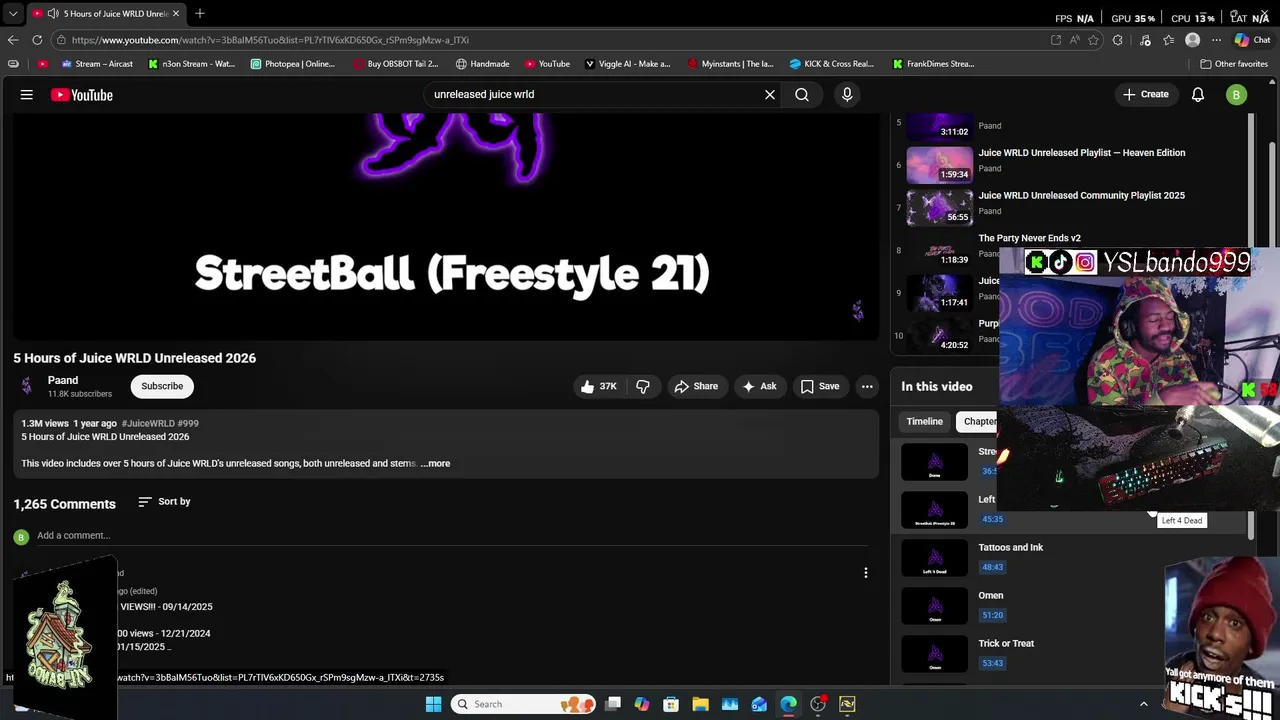
Task: Like the video with 37K likes
Action: point(598,387)
